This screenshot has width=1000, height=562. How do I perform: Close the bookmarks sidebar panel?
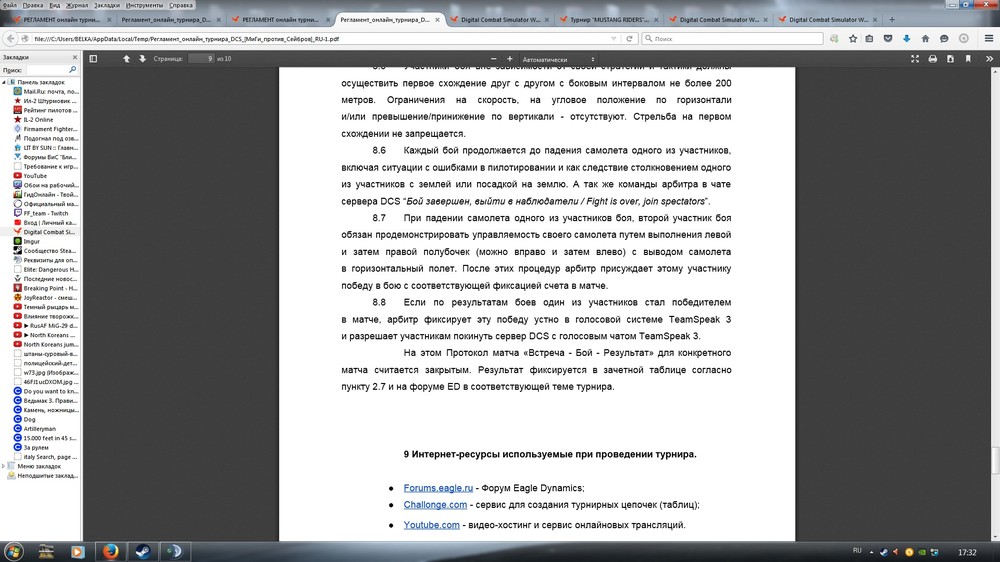pyautogui.click(x=75, y=57)
